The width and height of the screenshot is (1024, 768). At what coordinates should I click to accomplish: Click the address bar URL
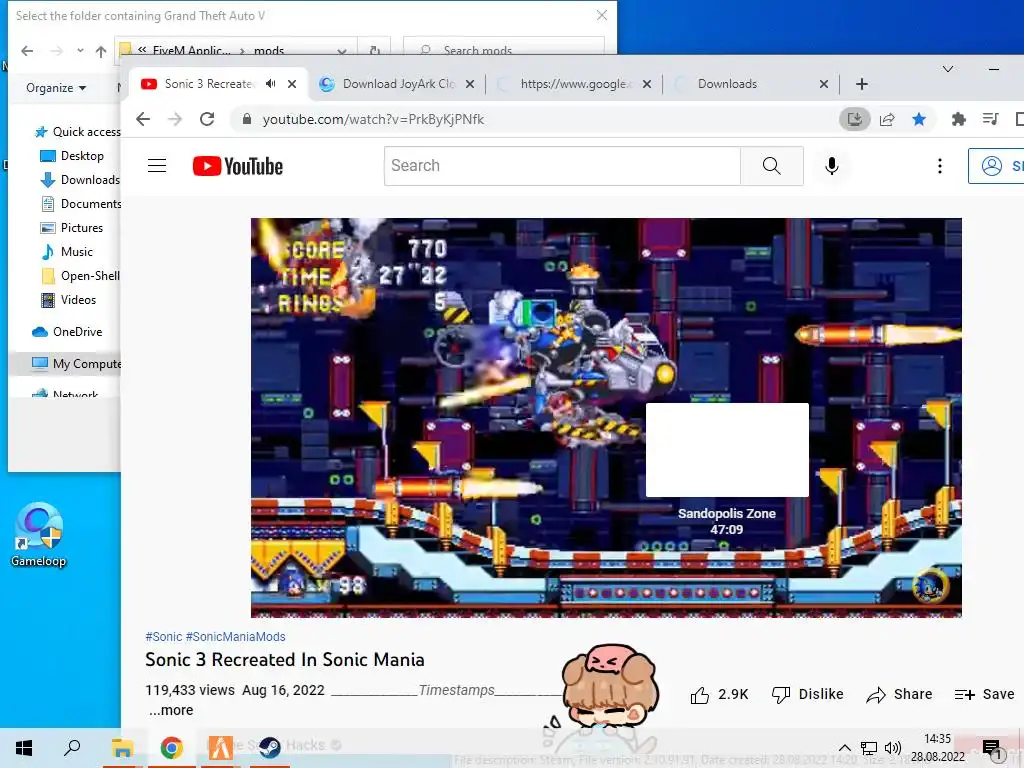tap(373, 120)
